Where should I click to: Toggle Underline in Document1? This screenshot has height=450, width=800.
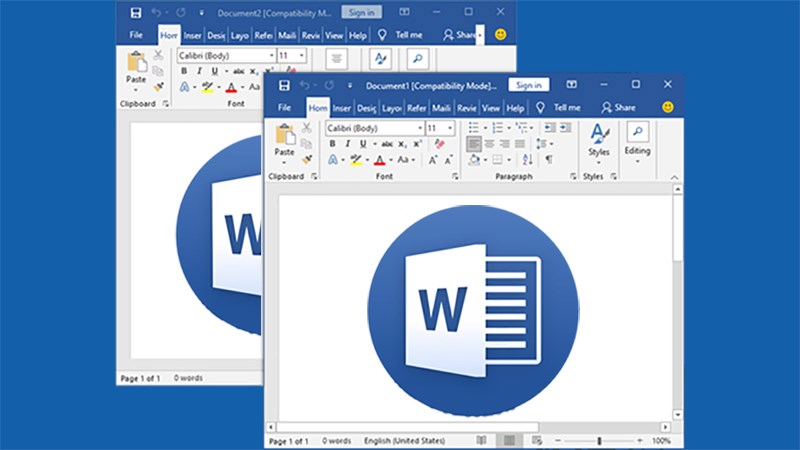[363, 144]
